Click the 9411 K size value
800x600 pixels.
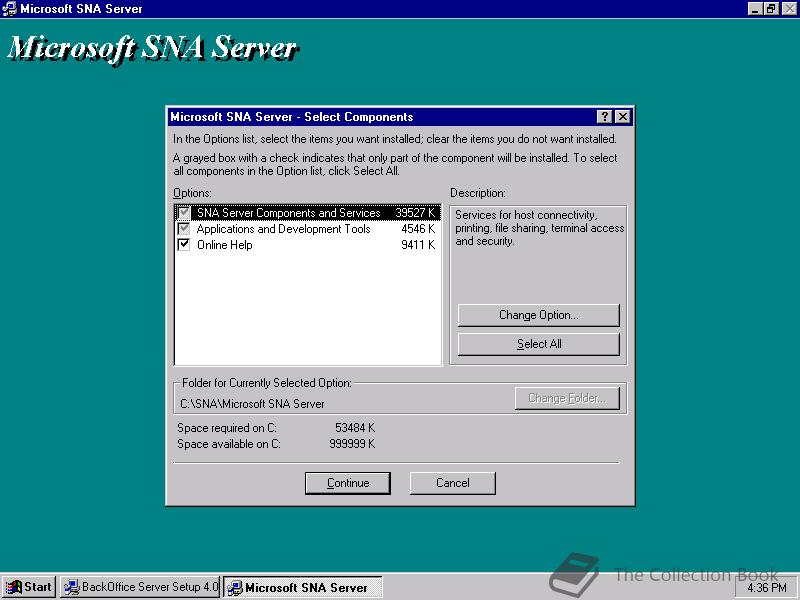(418, 244)
